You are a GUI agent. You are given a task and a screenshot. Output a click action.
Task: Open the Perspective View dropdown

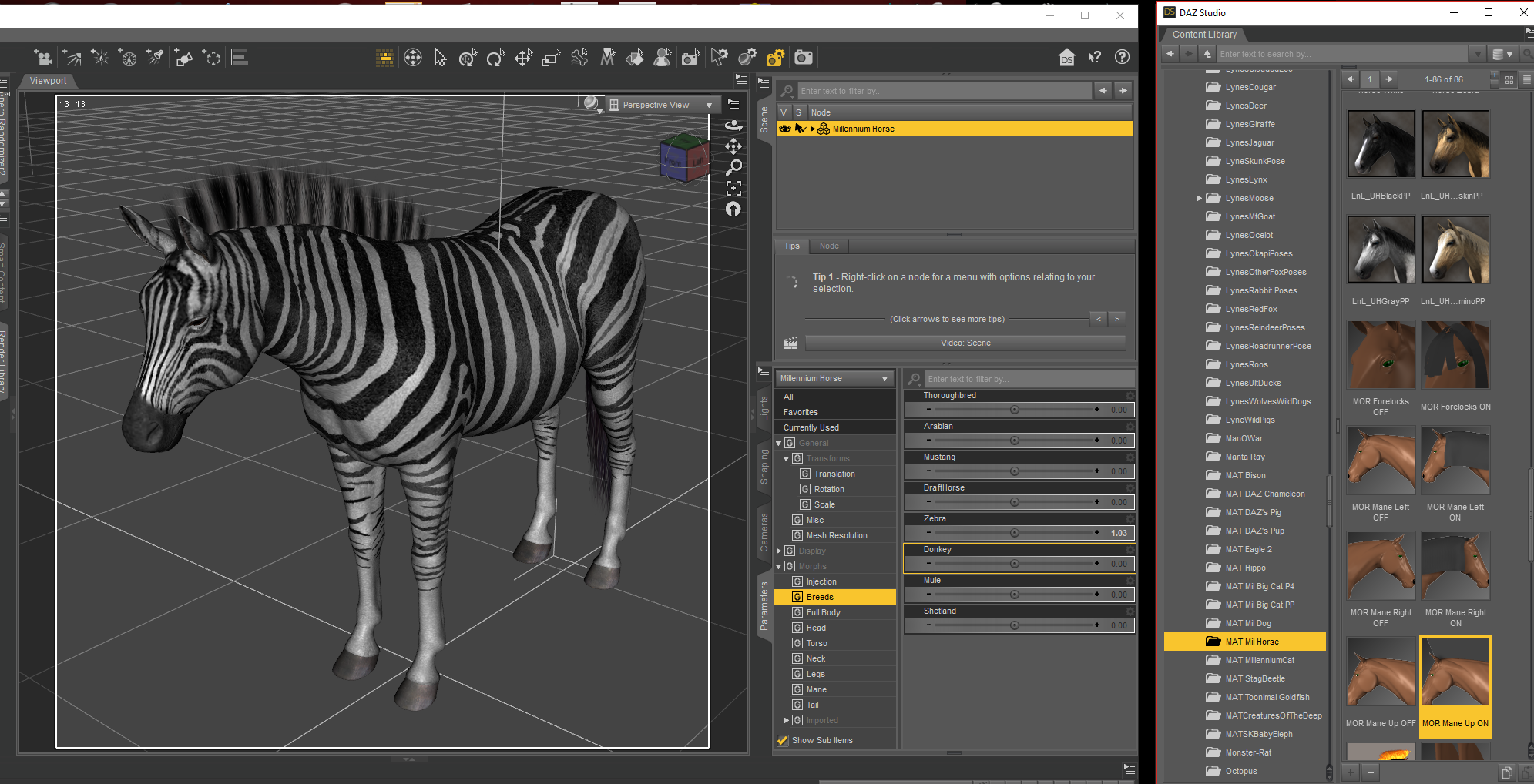coord(660,105)
